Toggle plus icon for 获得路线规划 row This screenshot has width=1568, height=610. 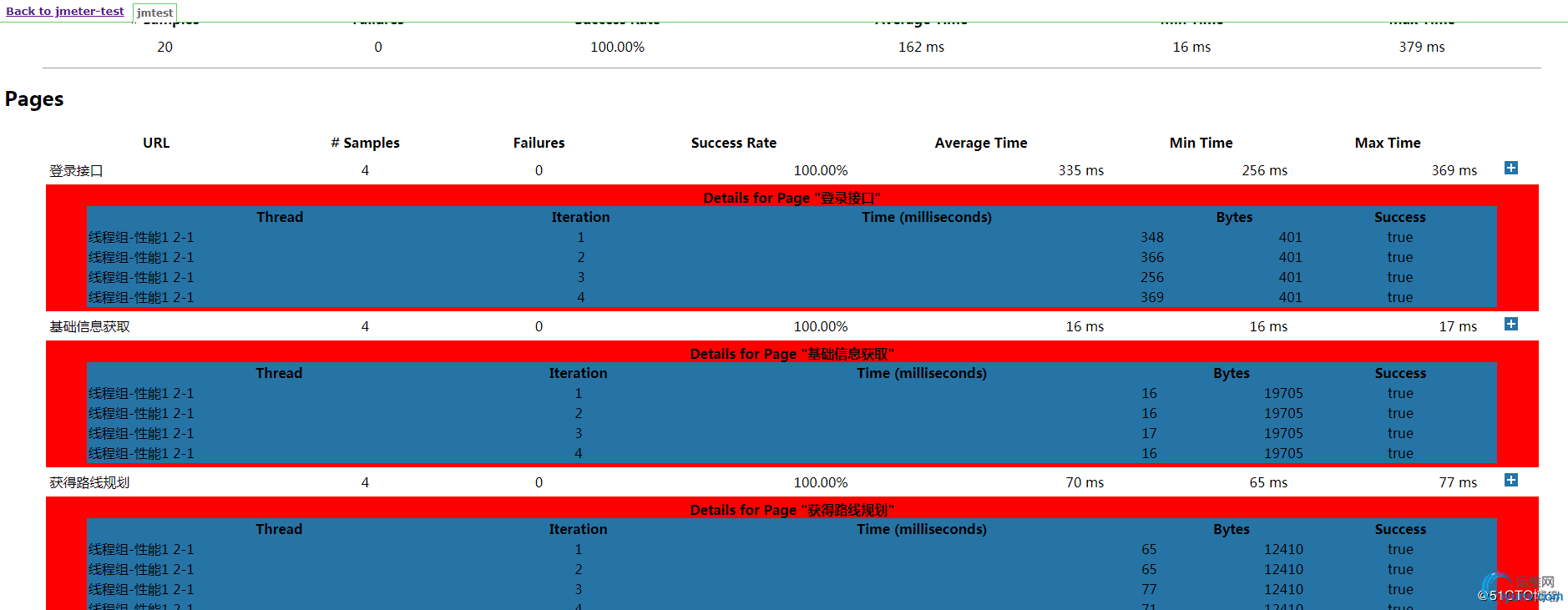pos(1510,481)
